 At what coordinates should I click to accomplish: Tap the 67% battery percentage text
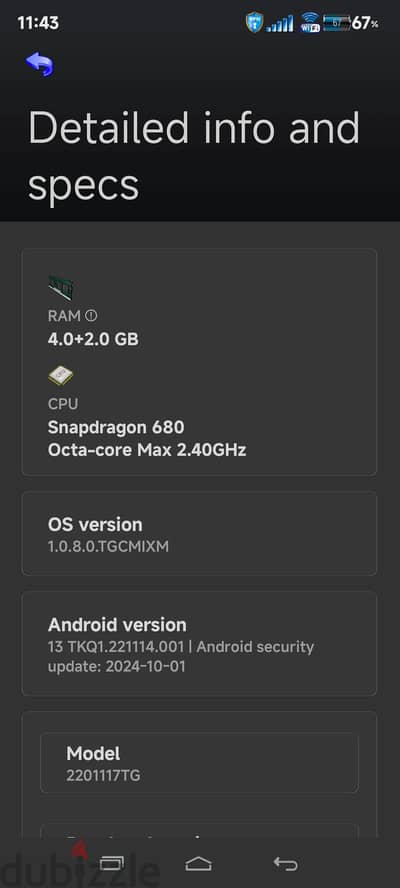coord(365,23)
